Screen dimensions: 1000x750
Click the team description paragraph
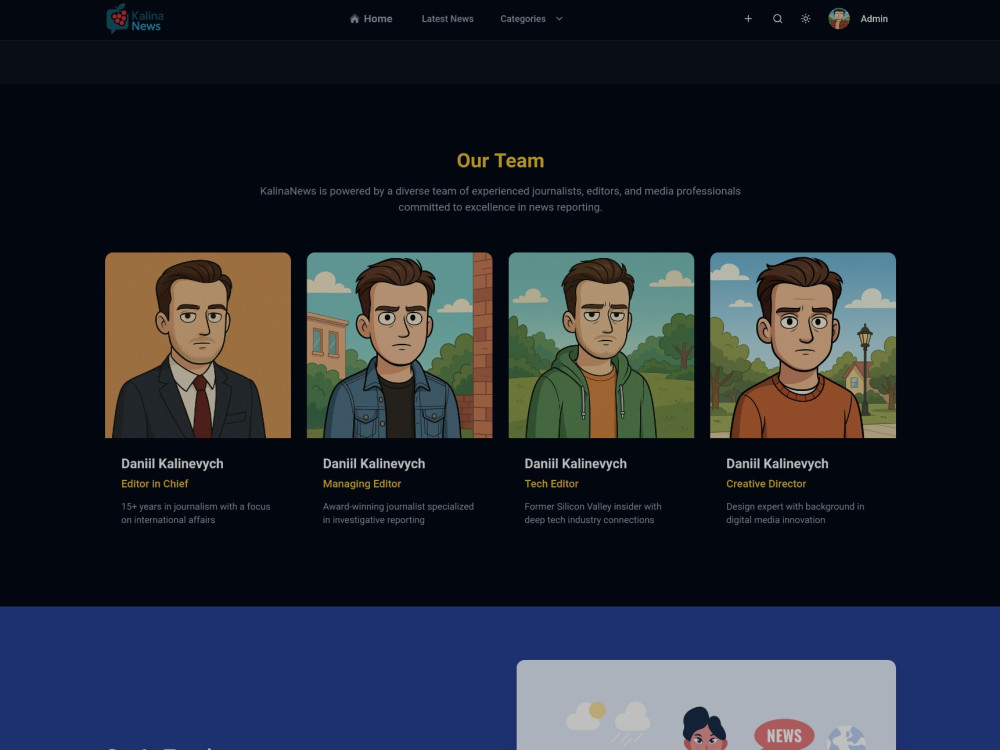coord(500,199)
